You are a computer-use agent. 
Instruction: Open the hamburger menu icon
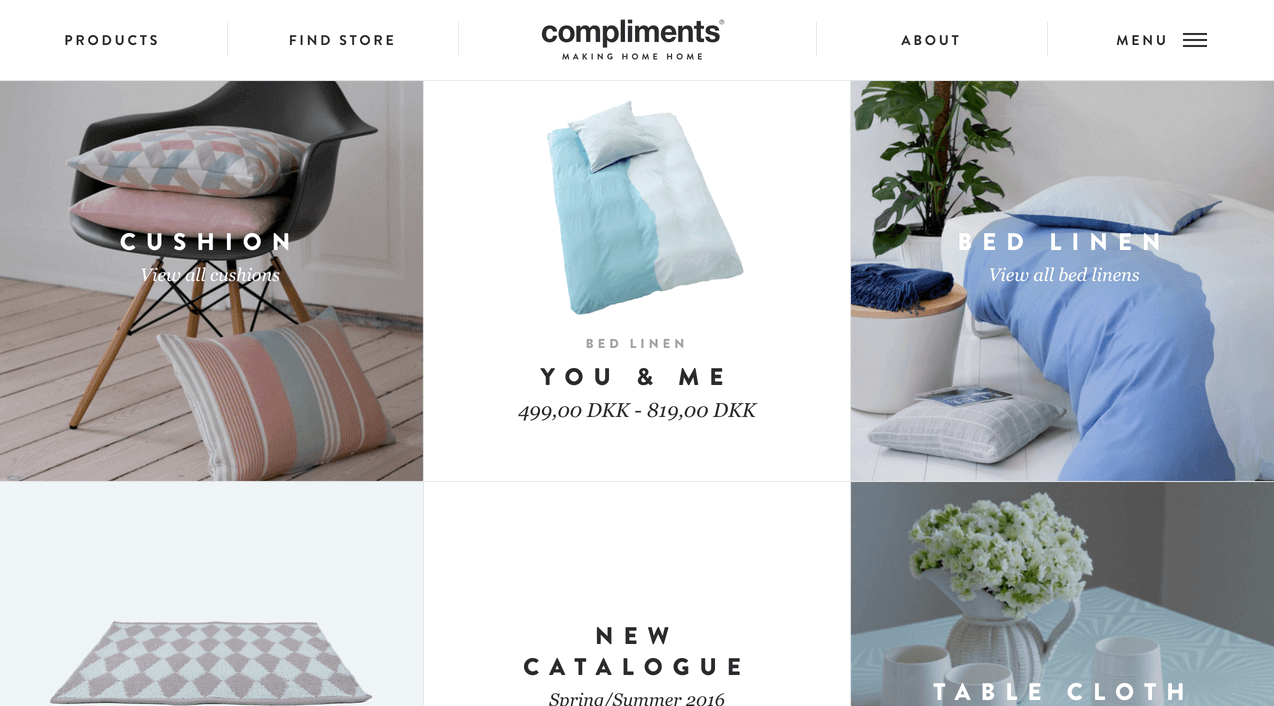[x=1194, y=40]
